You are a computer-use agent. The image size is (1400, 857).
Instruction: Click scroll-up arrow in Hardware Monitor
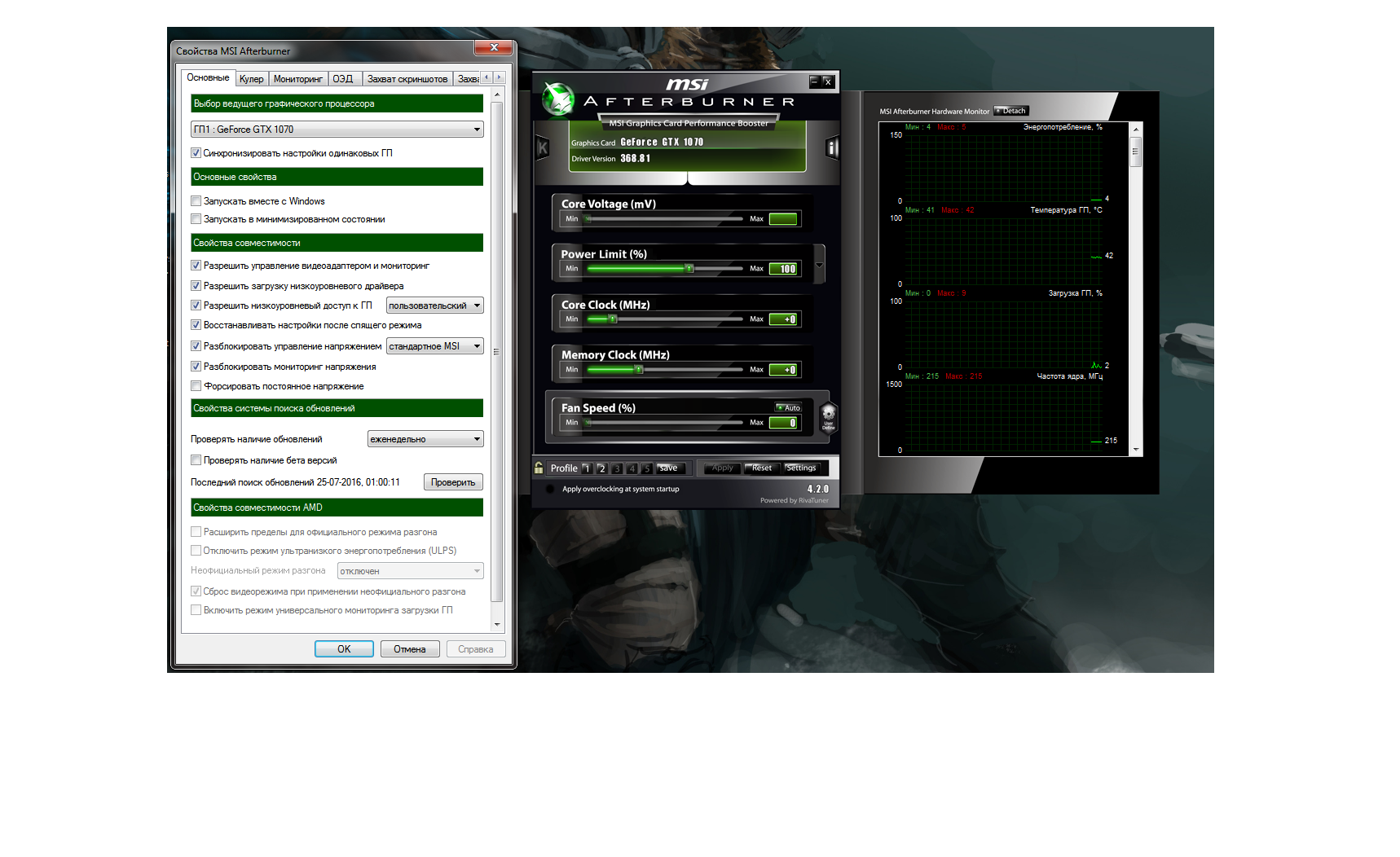coord(1136,130)
